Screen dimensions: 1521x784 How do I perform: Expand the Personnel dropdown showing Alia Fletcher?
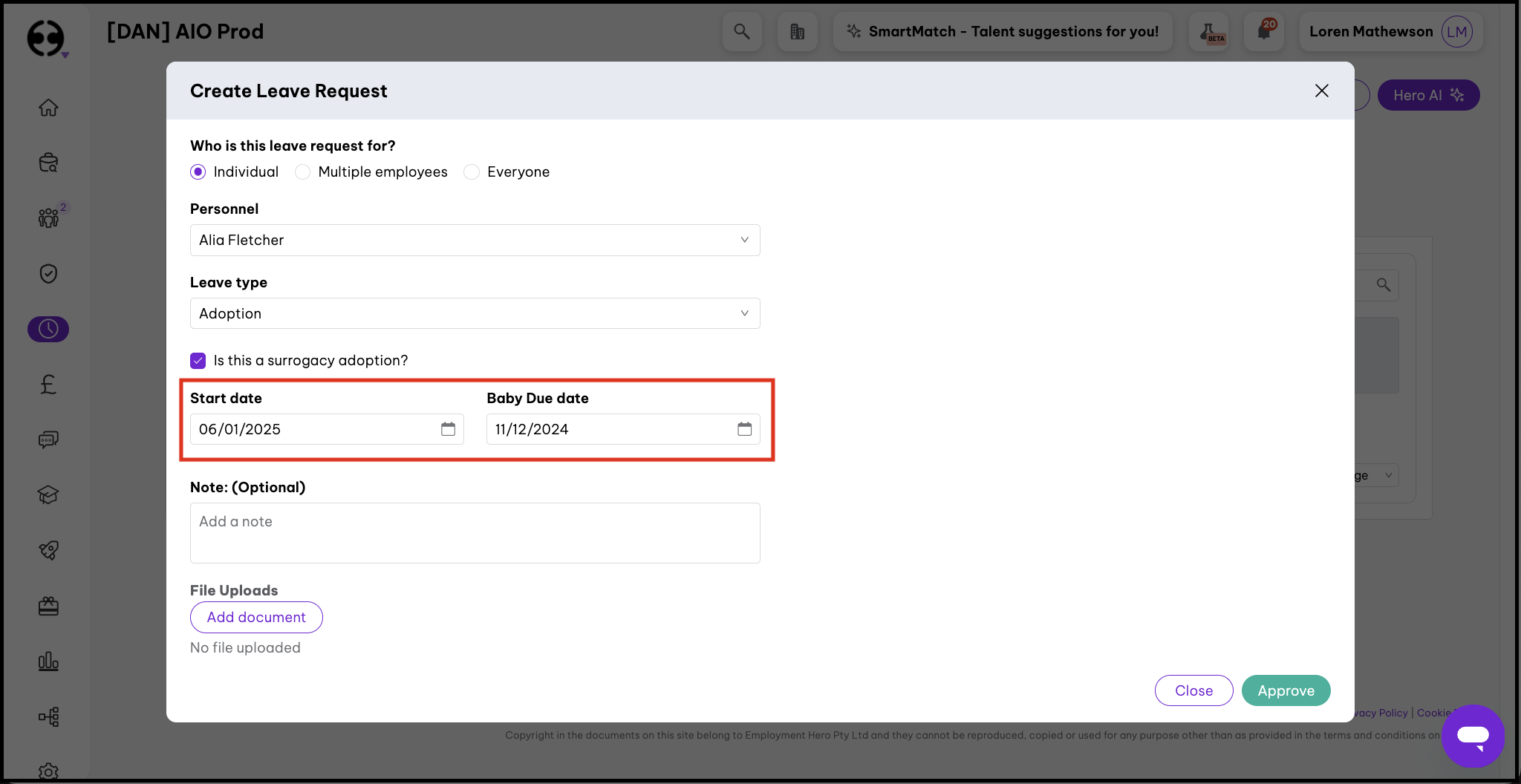tap(475, 241)
